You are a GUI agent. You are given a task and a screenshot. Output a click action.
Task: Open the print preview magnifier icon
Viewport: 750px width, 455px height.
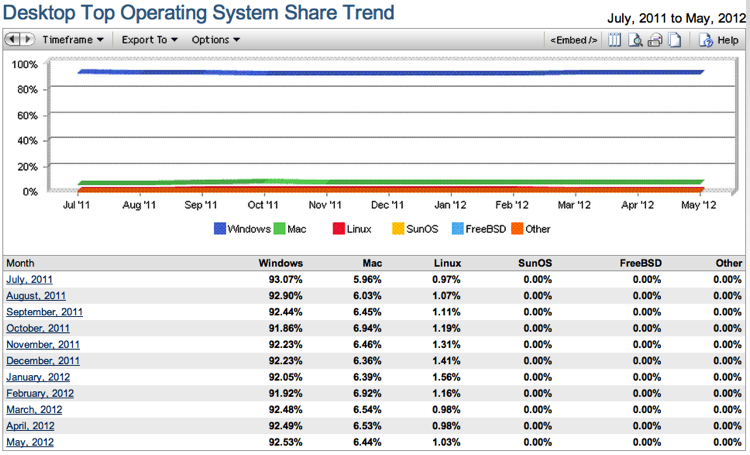click(635, 40)
